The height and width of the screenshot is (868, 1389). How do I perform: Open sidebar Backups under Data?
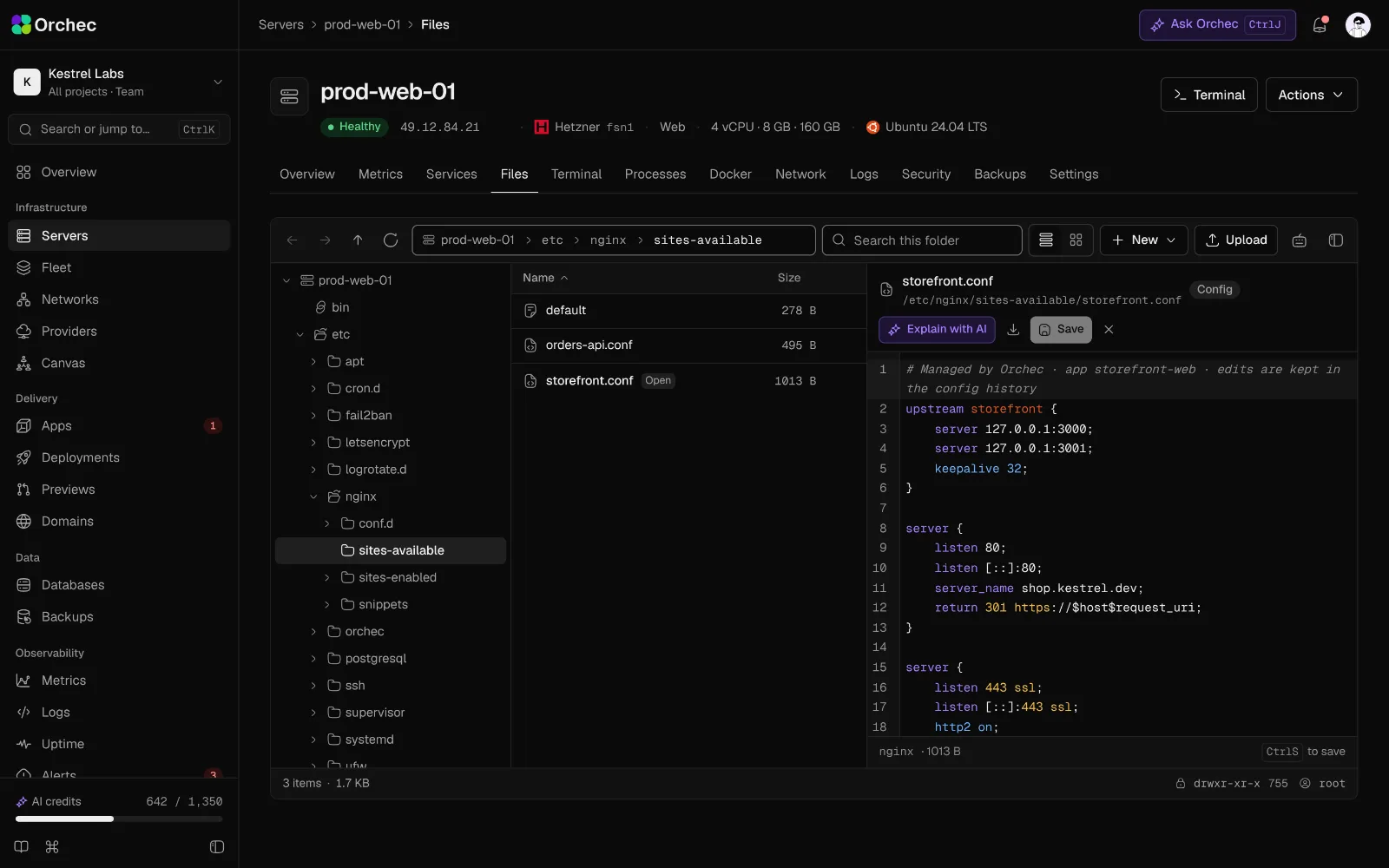click(119, 616)
